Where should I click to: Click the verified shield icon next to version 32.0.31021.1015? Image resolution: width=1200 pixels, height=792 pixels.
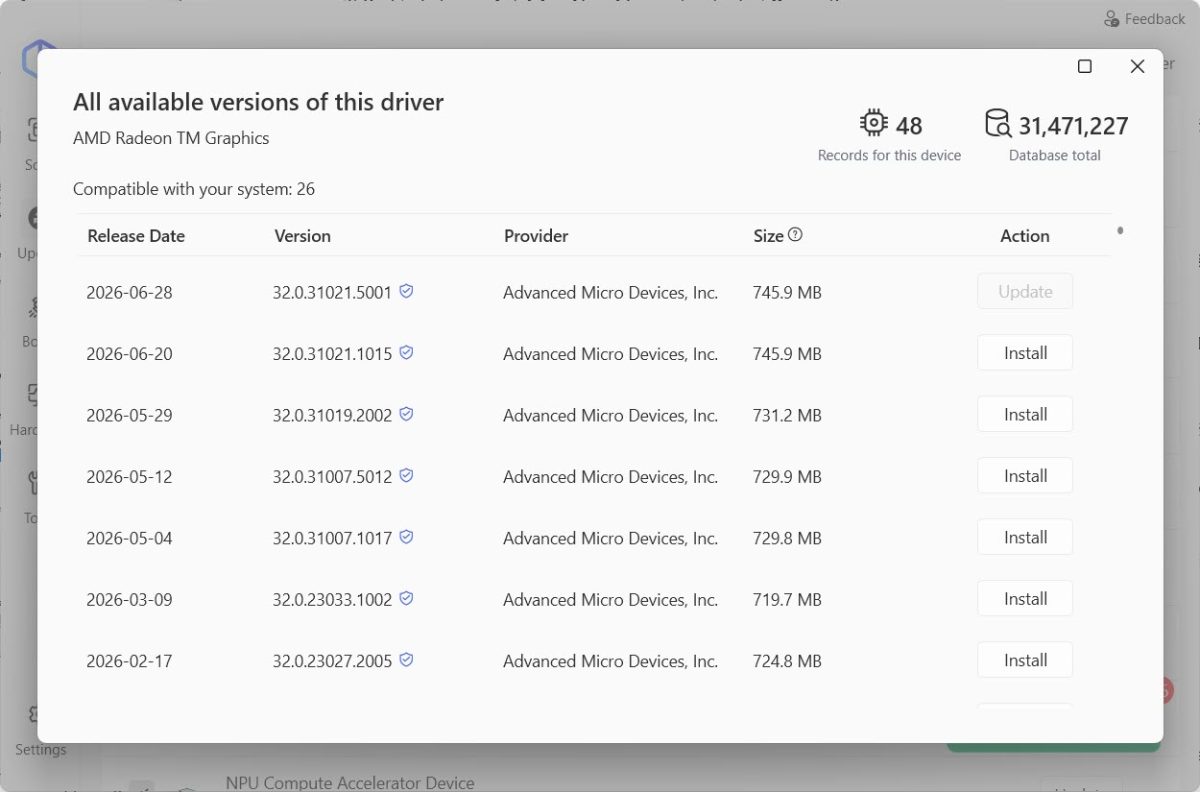(x=406, y=352)
